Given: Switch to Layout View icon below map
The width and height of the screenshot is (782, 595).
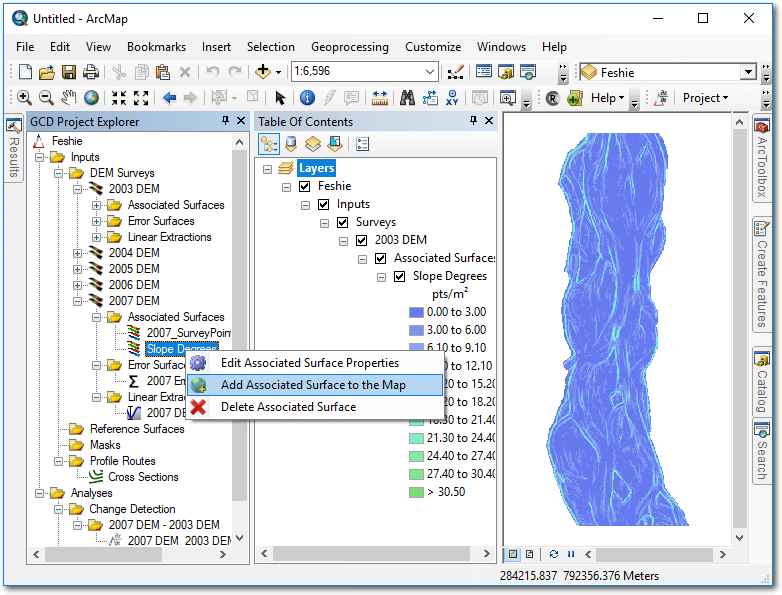Looking at the screenshot, I should click(x=530, y=554).
